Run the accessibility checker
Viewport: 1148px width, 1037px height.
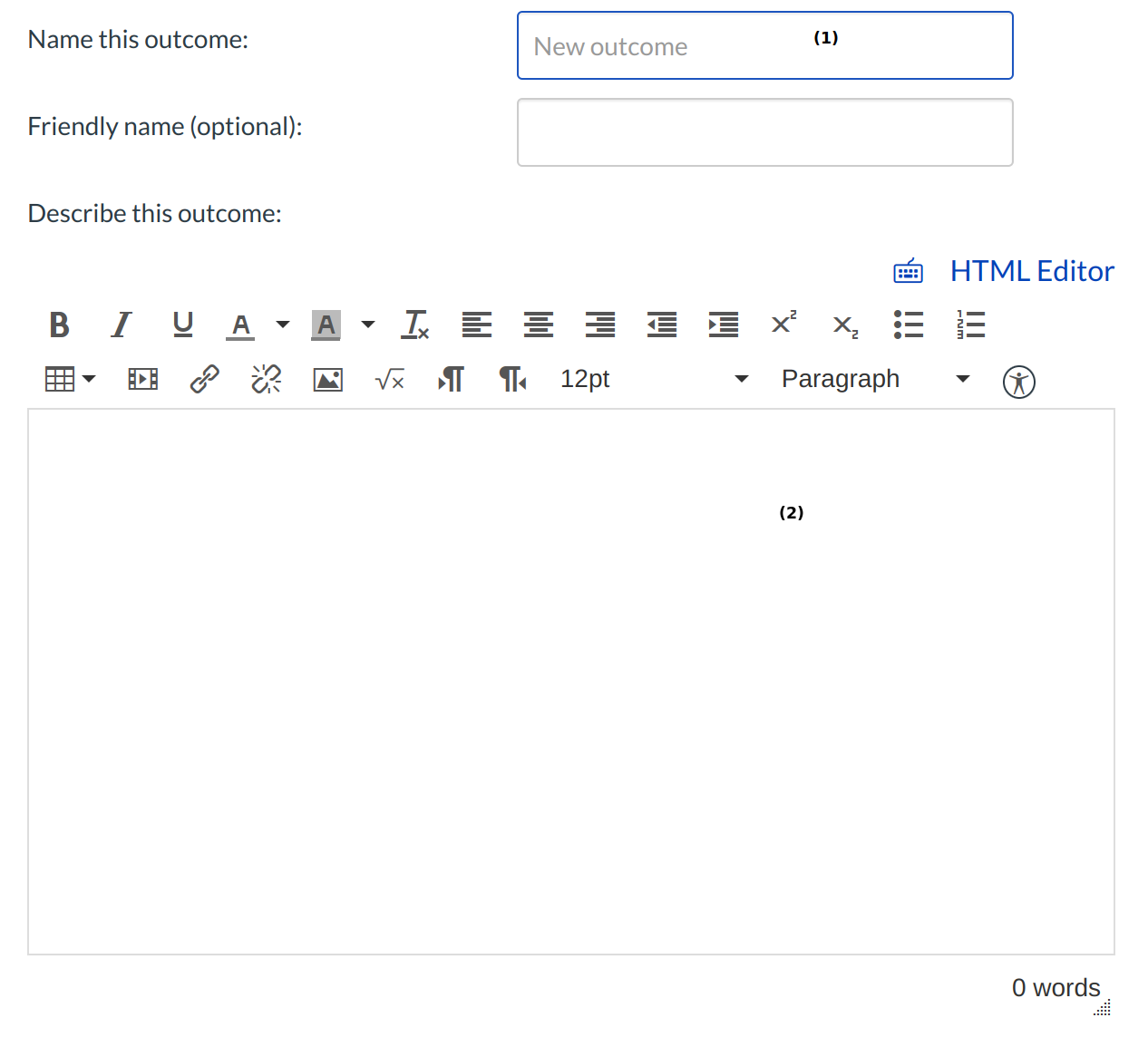(1018, 382)
